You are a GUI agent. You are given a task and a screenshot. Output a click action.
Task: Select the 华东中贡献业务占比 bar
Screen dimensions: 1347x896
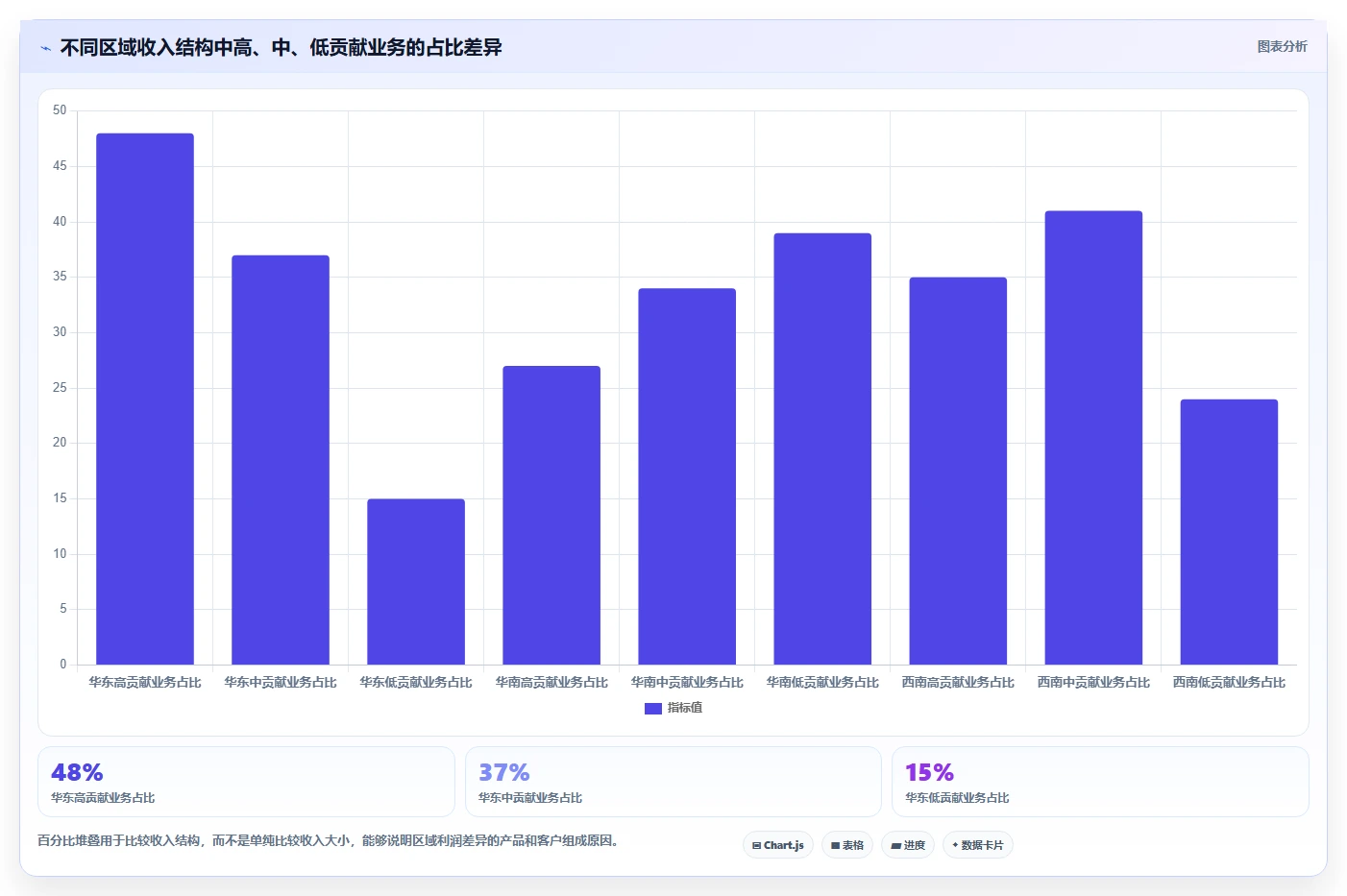point(281,460)
